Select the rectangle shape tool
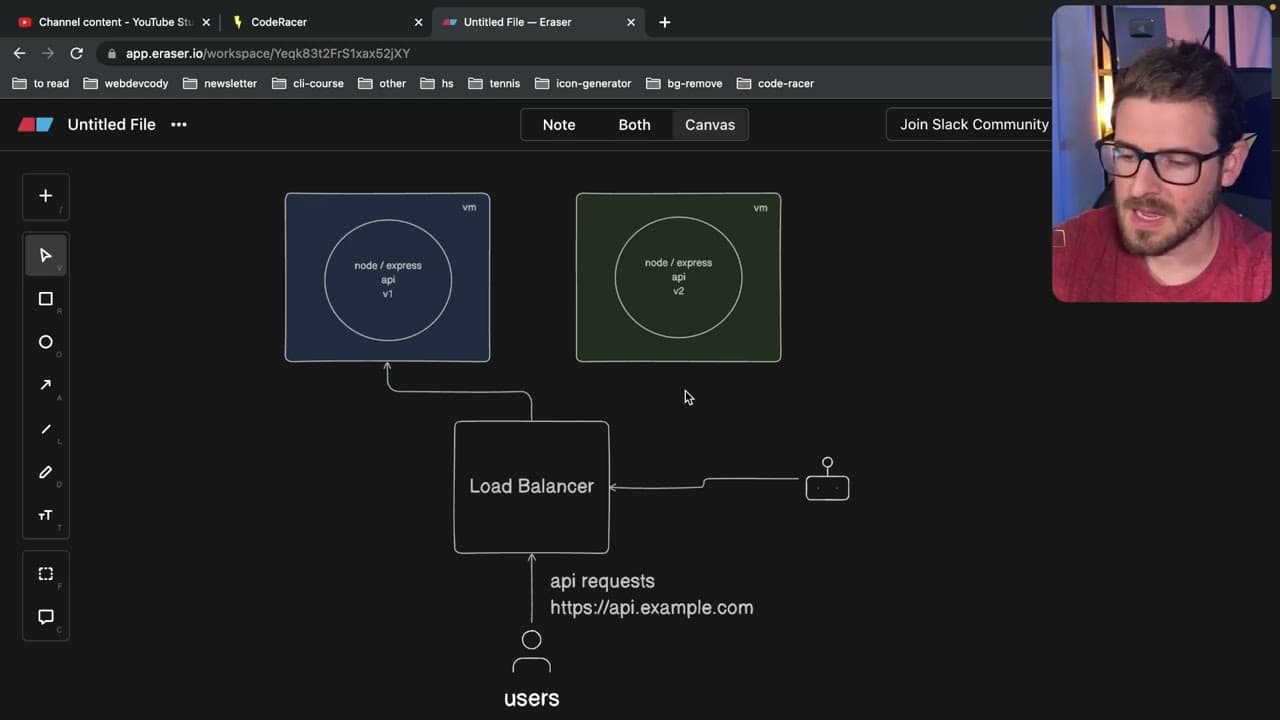Screen dimensions: 1280x720 45,299
